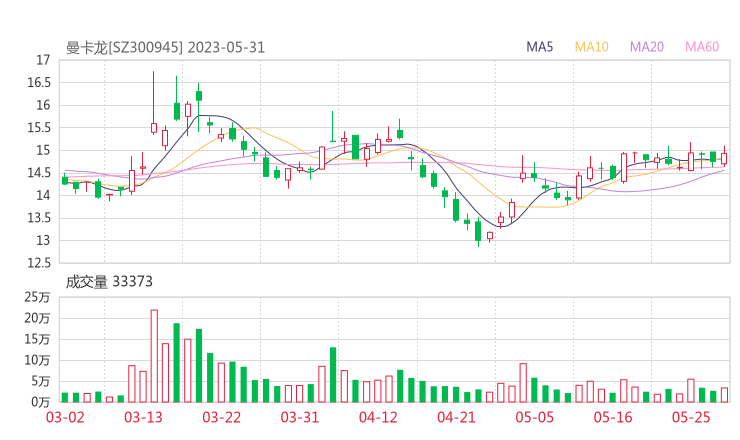Click the 成交量 33373 volume label
Screen dimensions: 740x440
(x=109, y=282)
